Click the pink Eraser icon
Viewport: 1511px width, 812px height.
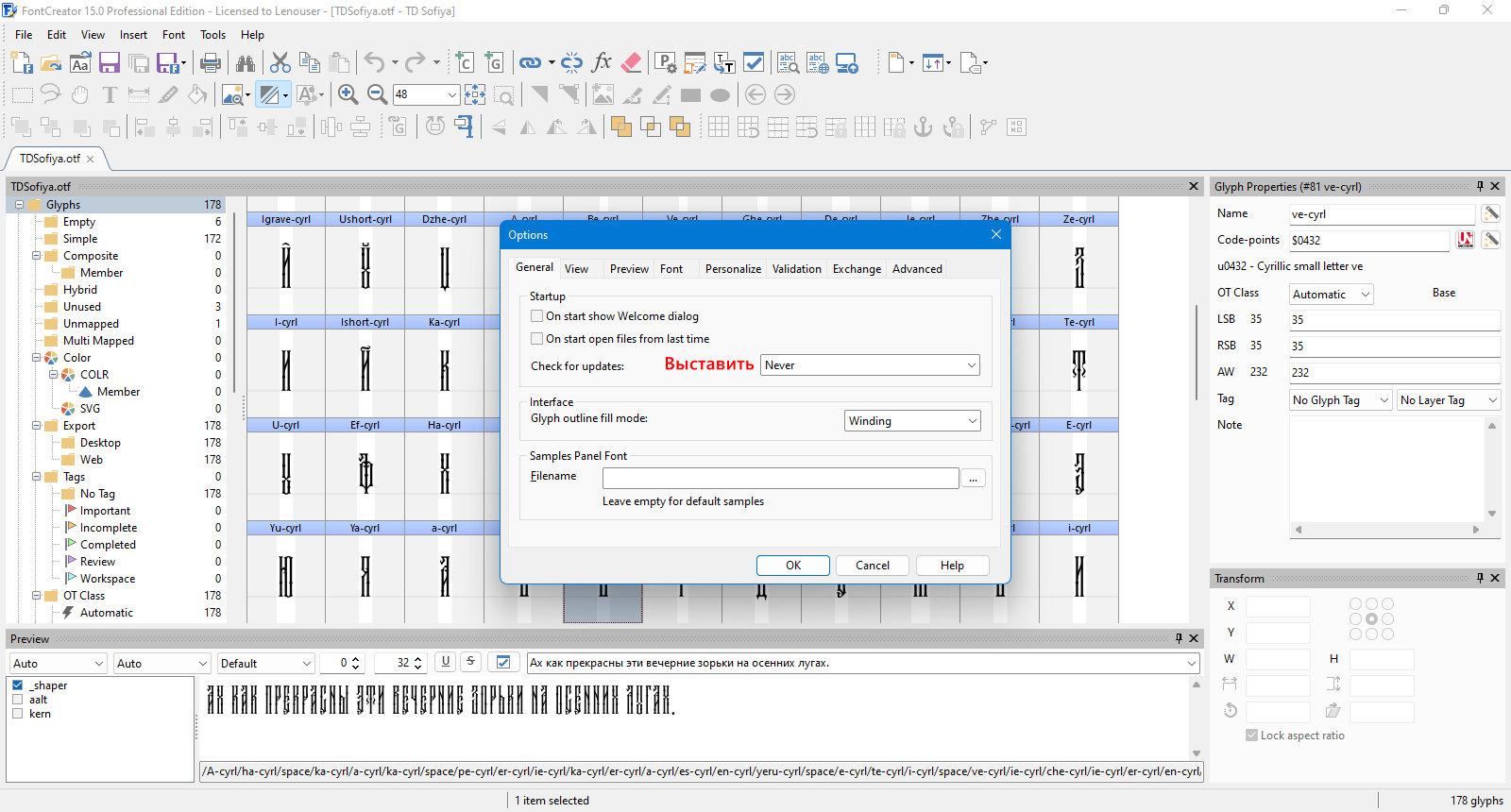tap(632, 63)
